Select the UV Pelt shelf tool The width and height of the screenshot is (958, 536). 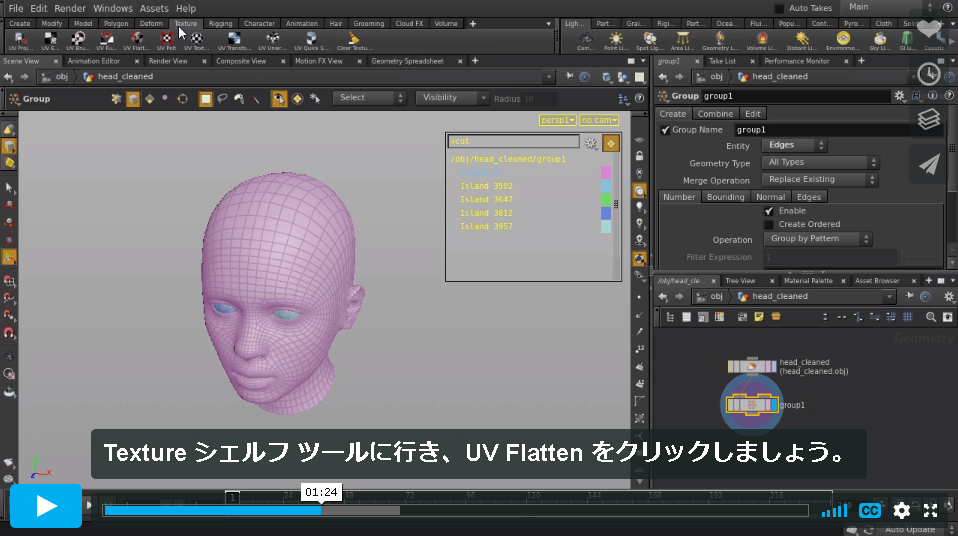coord(166,41)
